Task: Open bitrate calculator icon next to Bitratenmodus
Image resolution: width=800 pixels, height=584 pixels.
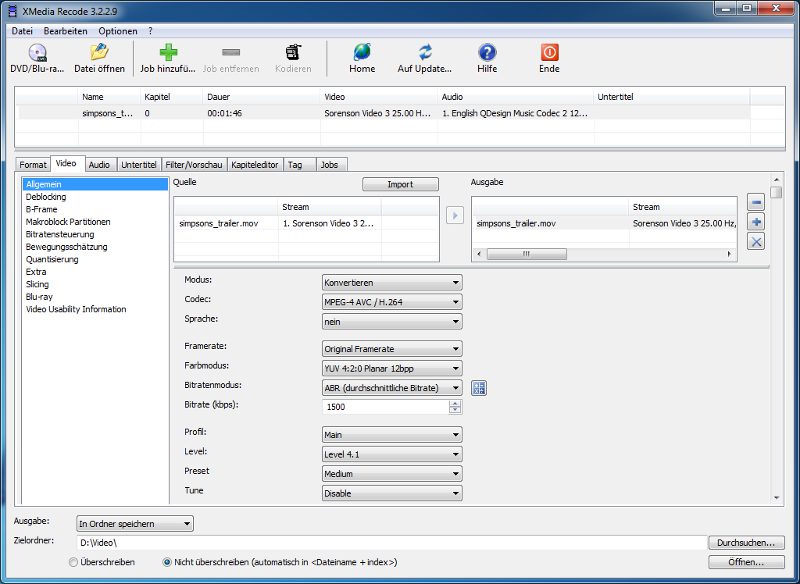Action: pyautogui.click(x=479, y=388)
